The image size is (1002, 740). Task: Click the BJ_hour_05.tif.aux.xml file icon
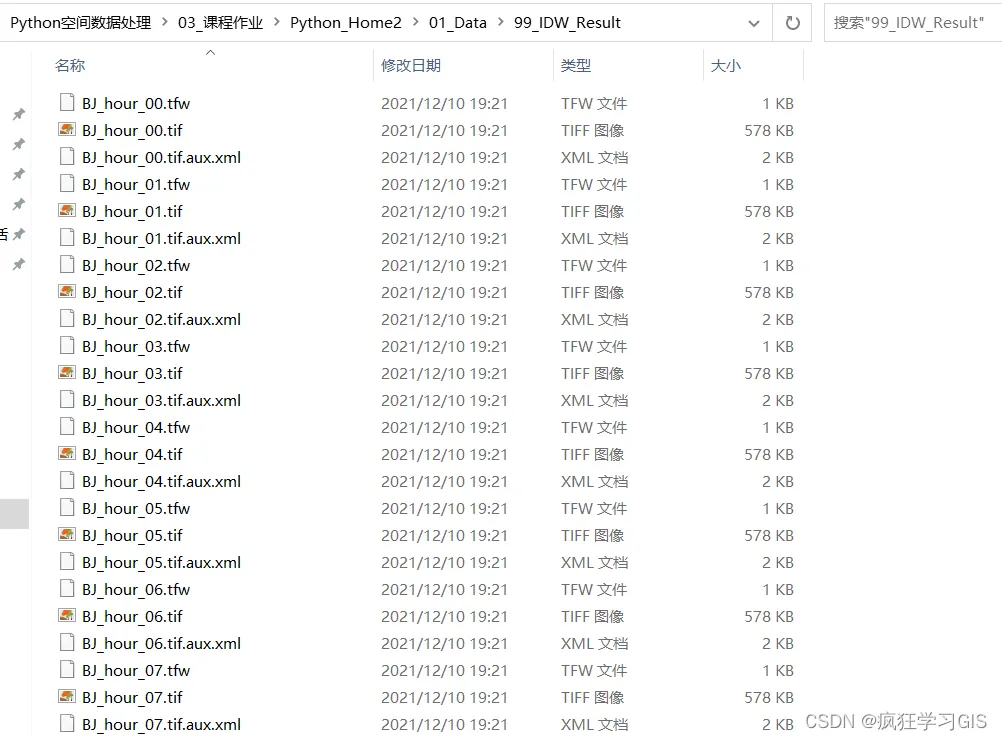tap(67, 562)
